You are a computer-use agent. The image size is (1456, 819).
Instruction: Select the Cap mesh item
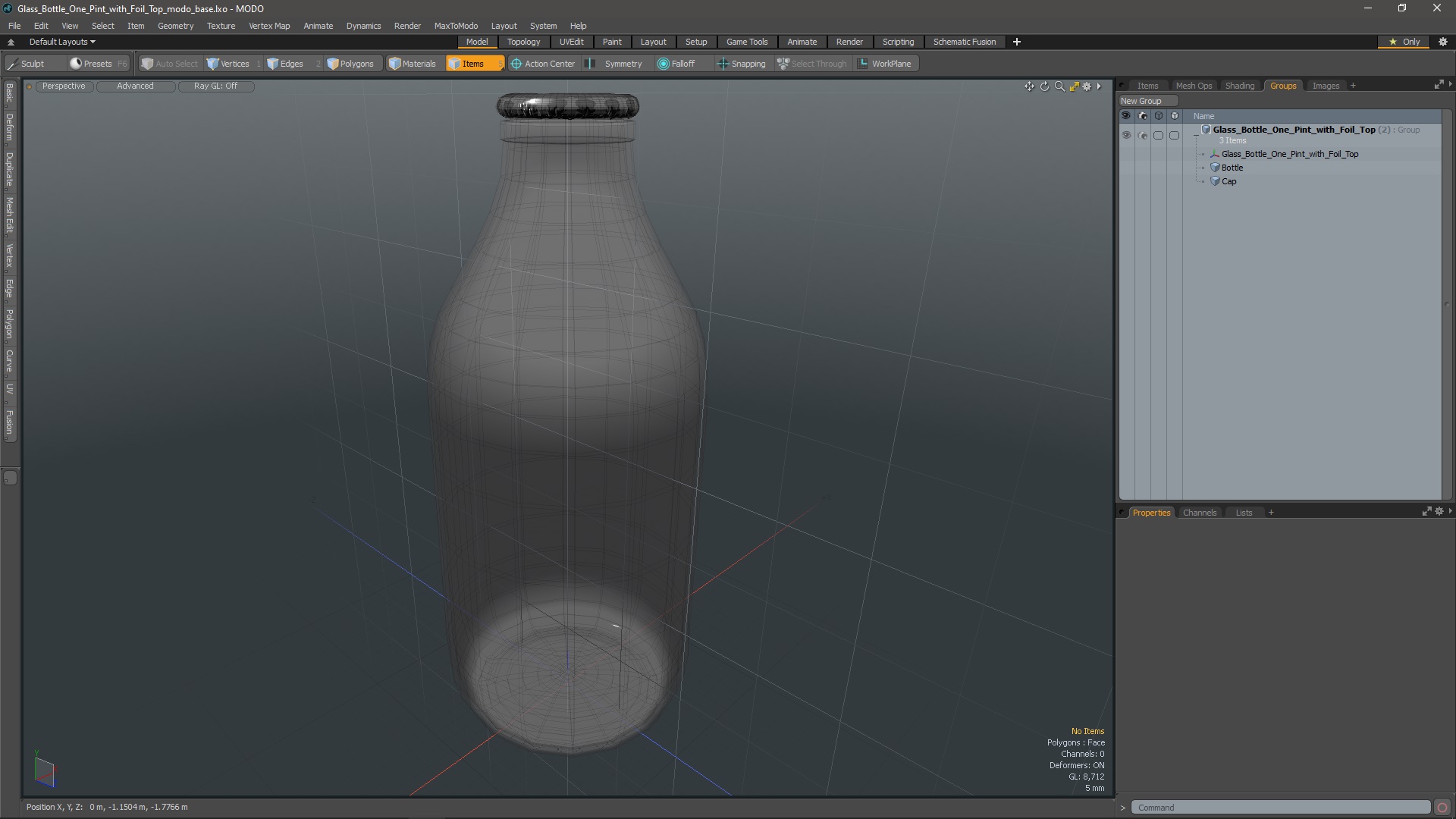click(x=1228, y=181)
